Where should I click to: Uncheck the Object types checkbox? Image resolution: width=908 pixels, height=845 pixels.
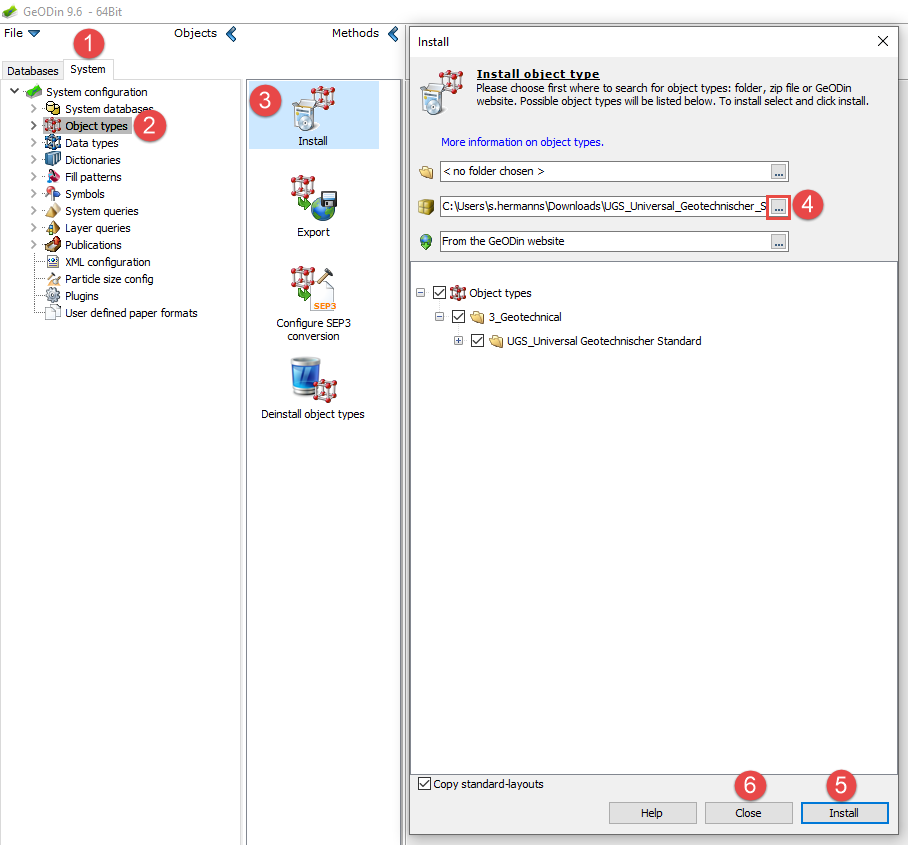(x=439, y=292)
